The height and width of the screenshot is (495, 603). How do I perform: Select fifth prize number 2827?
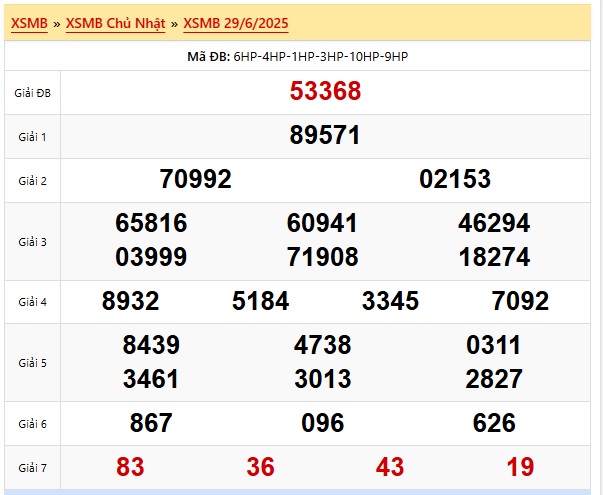click(494, 379)
